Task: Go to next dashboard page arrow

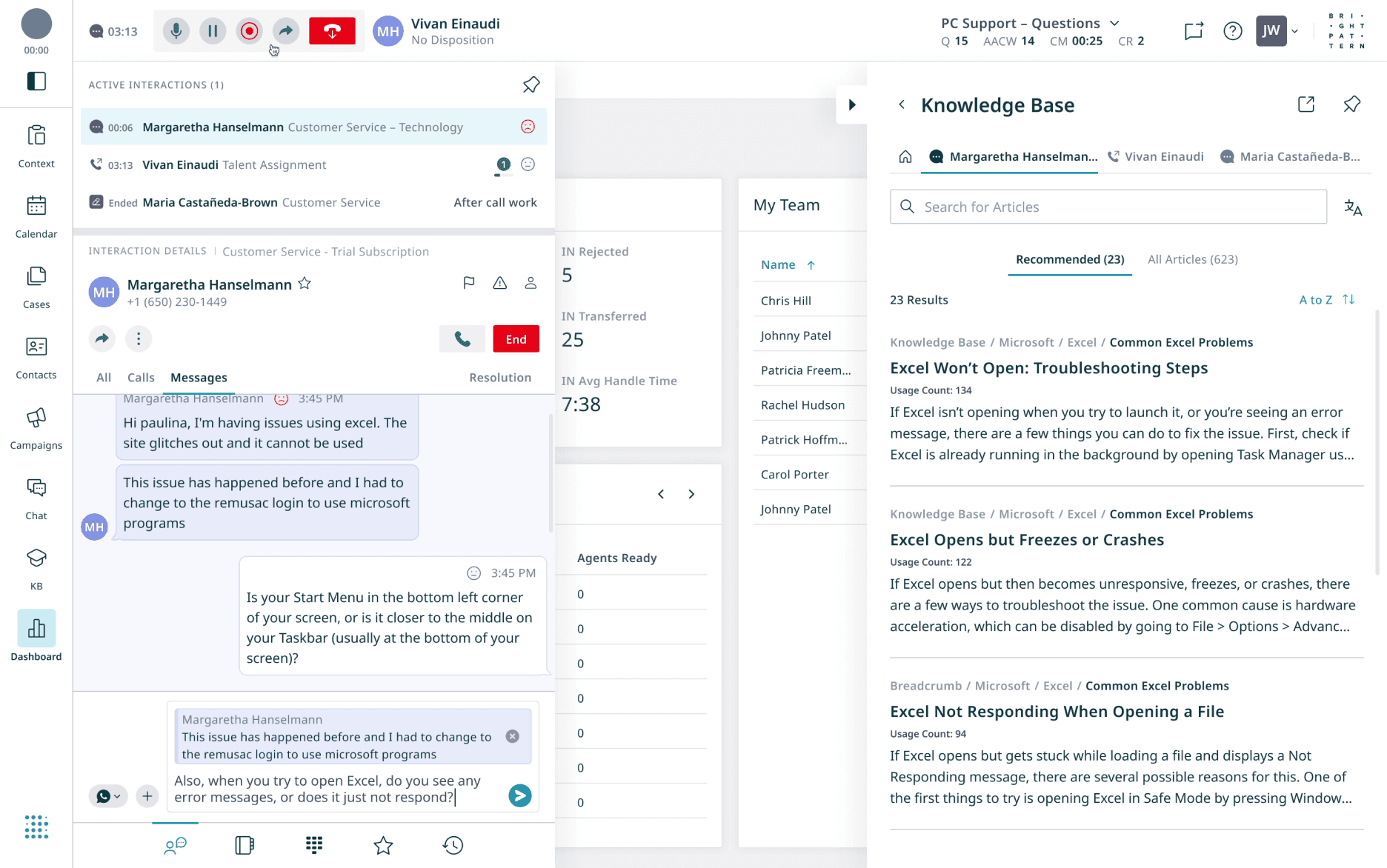Action: 691,494
